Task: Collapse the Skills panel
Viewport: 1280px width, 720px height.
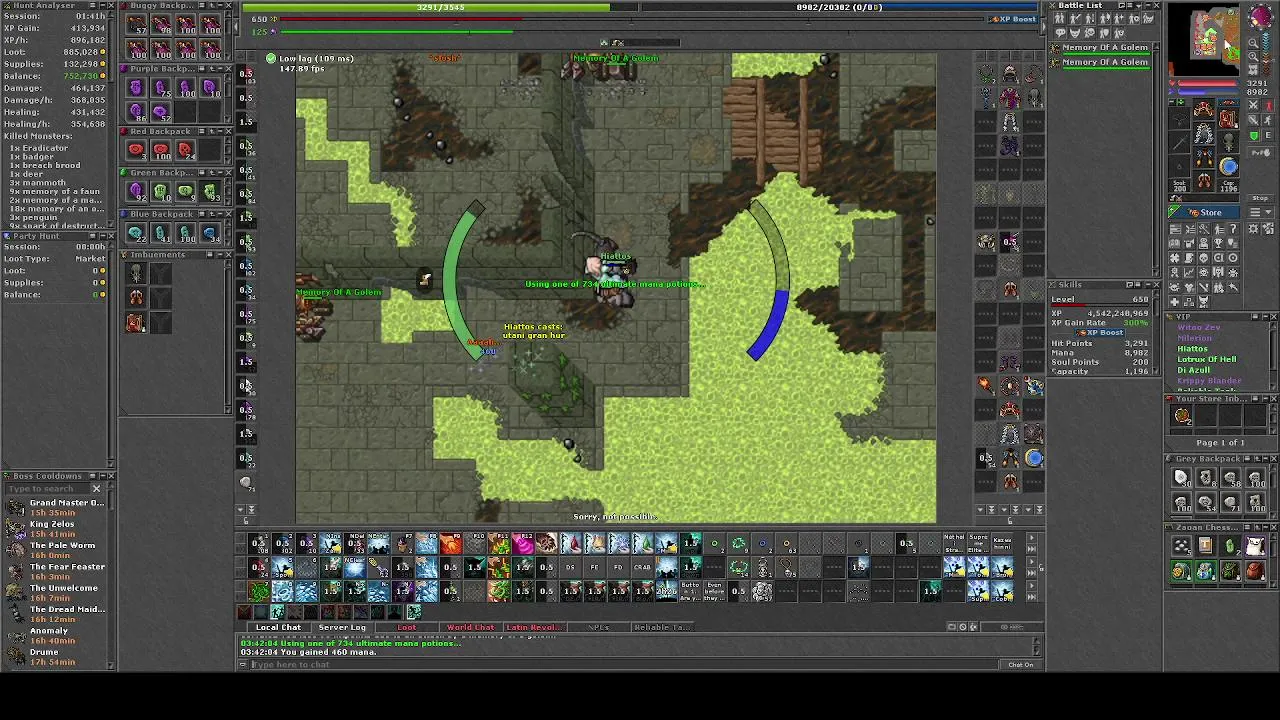Action: pos(1148,285)
